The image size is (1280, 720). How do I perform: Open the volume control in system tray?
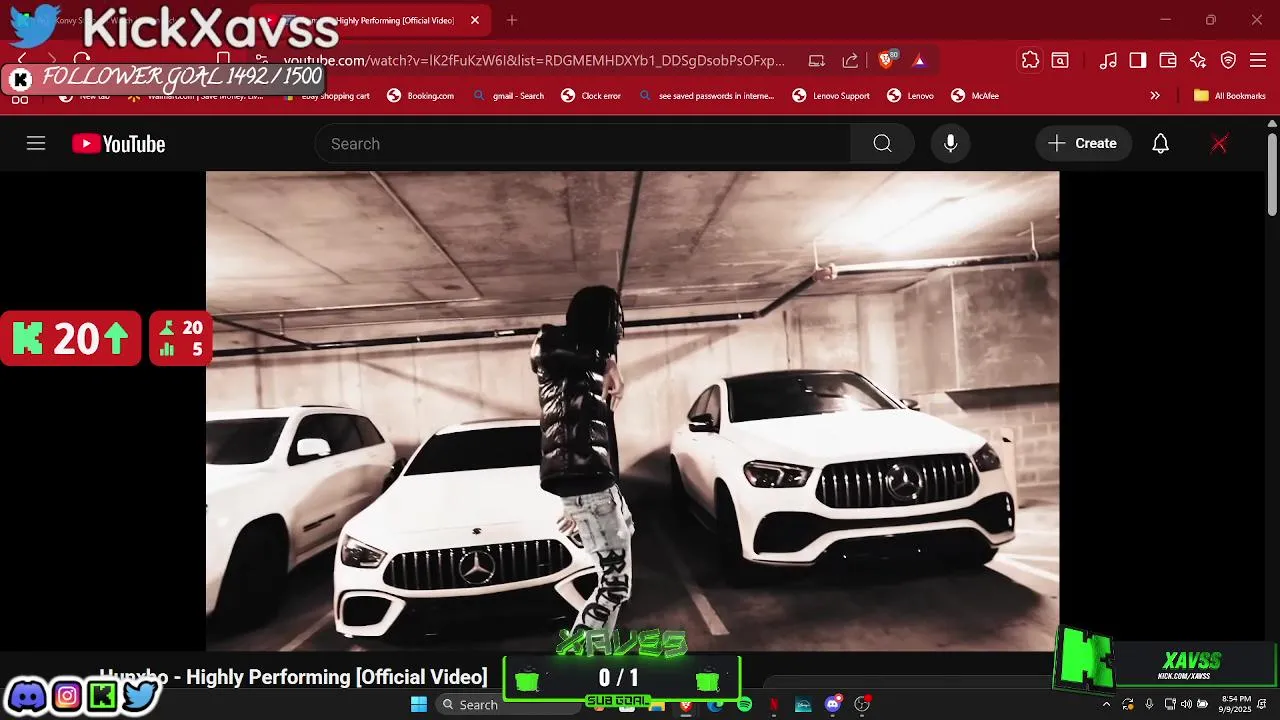pos(1186,704)
